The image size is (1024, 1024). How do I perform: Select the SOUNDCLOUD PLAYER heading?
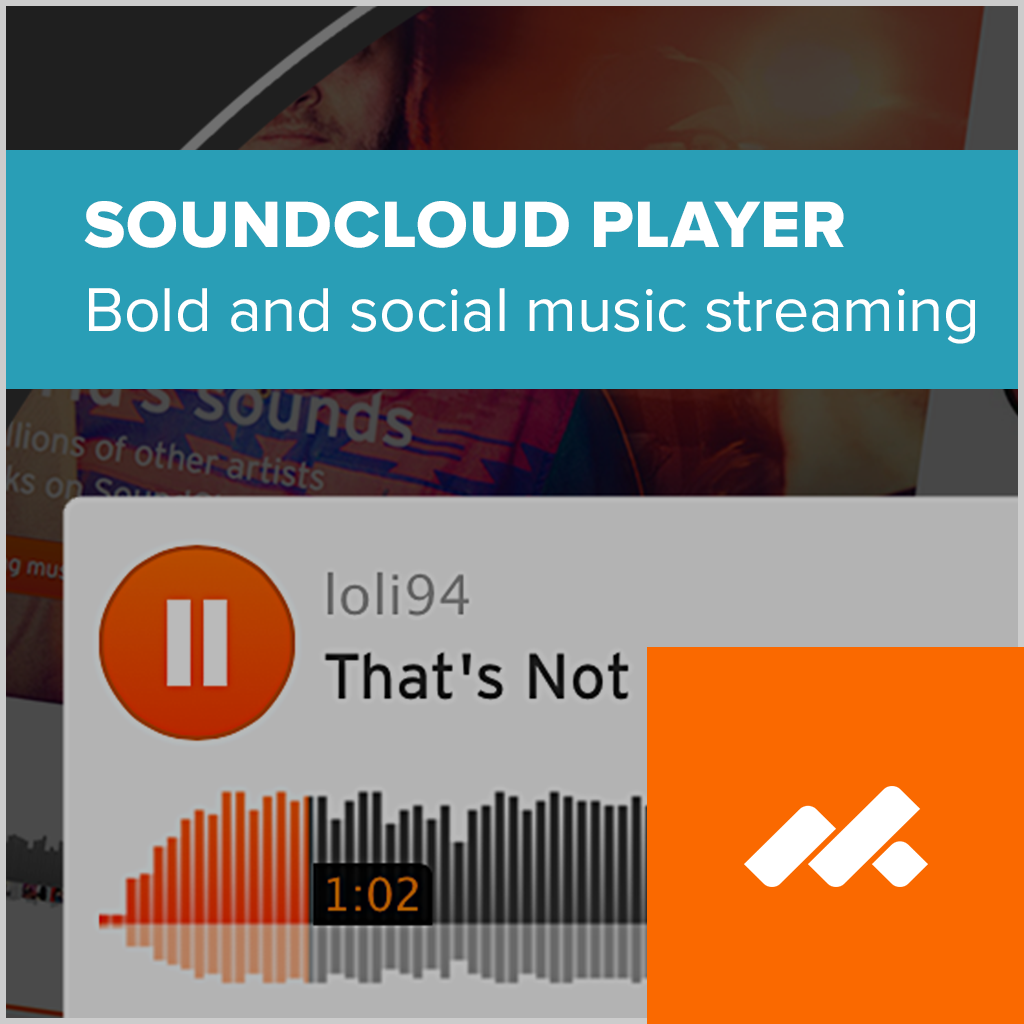click(464, 225)
